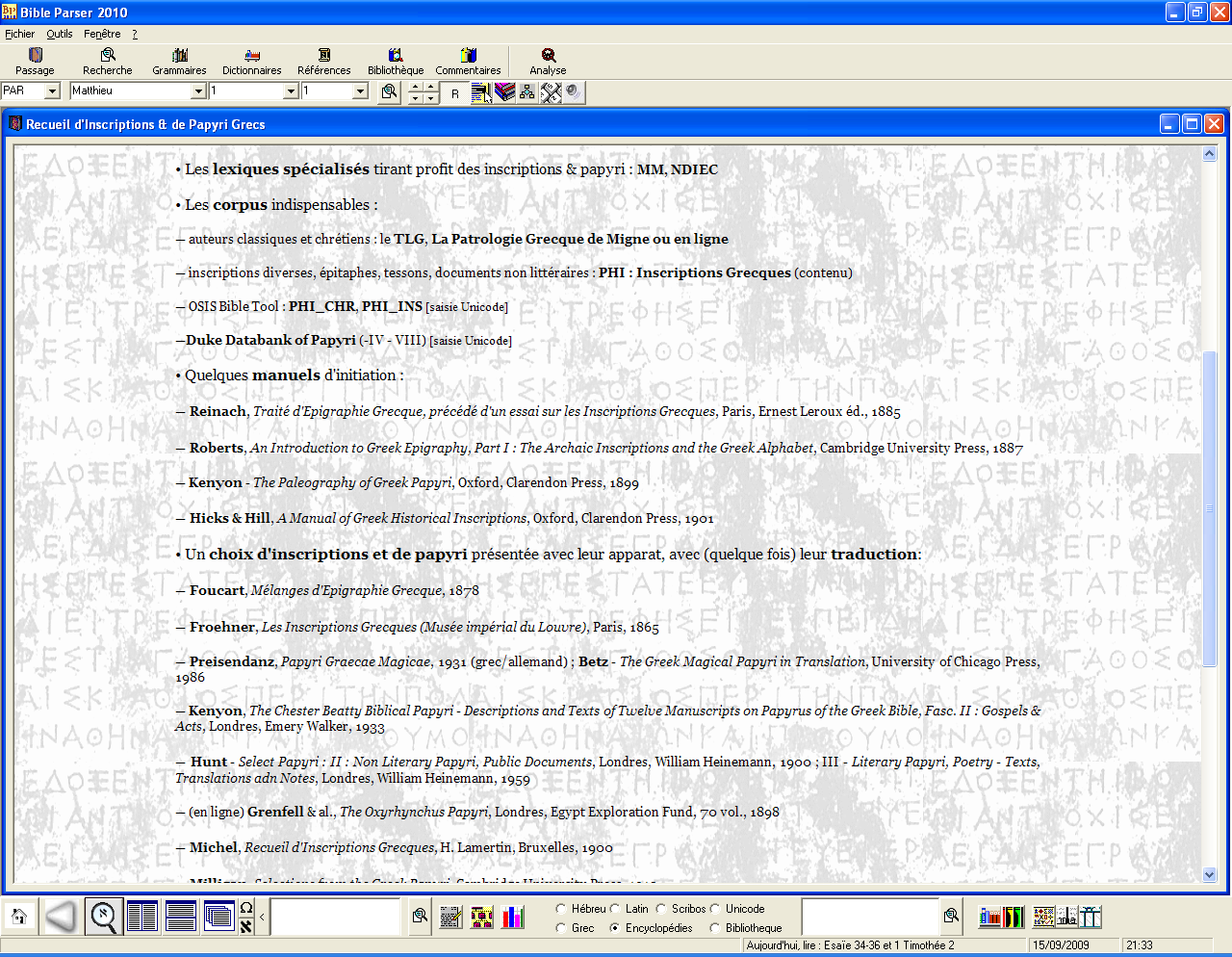Toggle the Hebrew letter magnifier icon
The height and width of the screenshot is (957, 1232).
click(x=103, y=917)
